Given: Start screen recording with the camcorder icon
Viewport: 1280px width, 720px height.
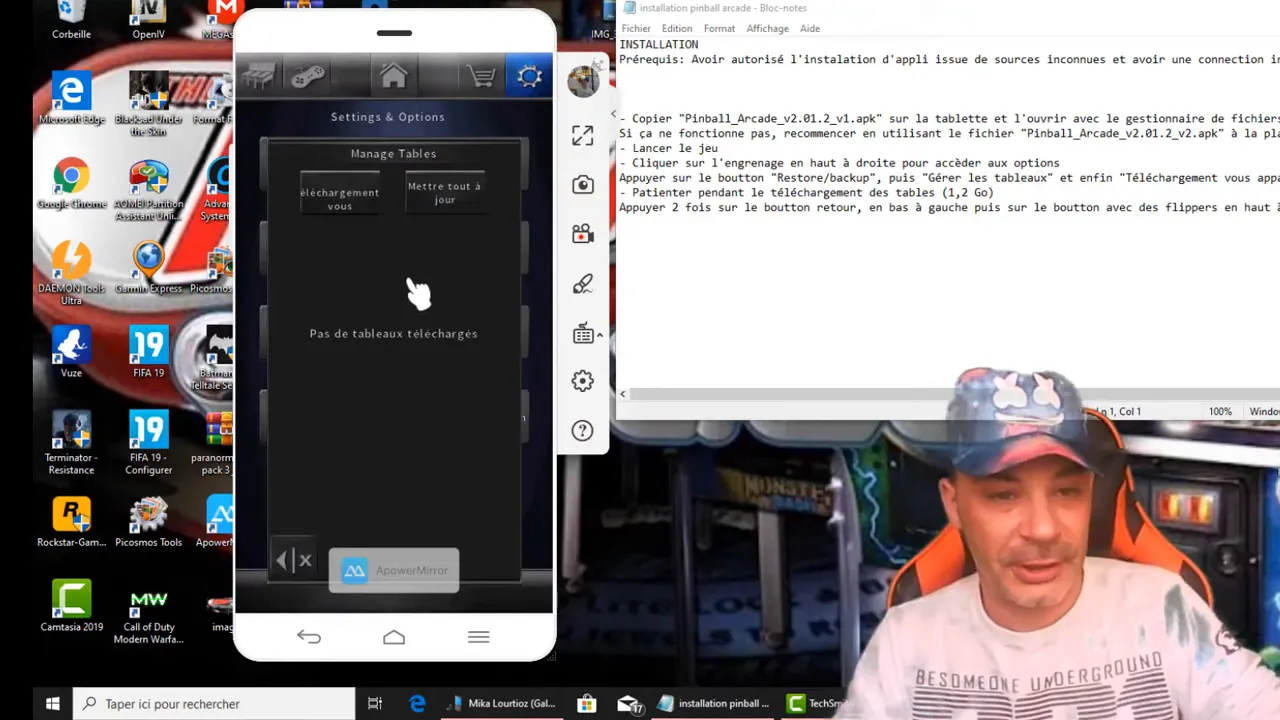Looking at the screenshot, I should pos(583,234).
